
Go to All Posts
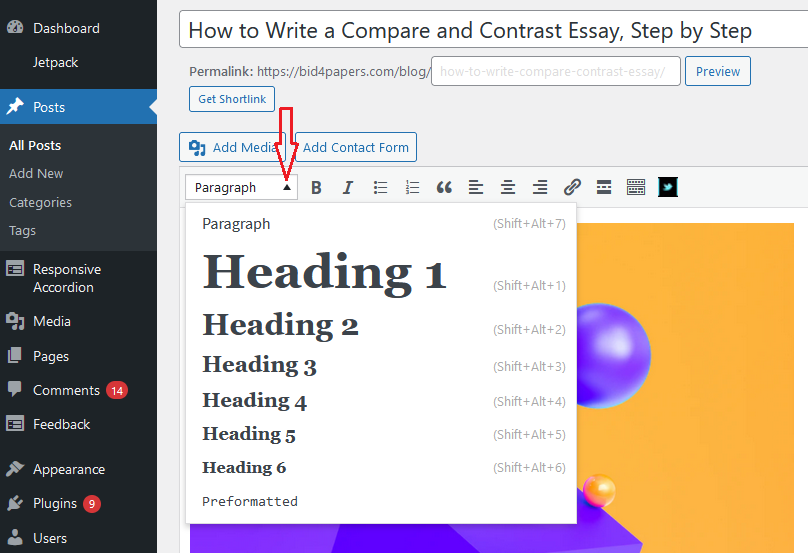(x=35, y=145)
